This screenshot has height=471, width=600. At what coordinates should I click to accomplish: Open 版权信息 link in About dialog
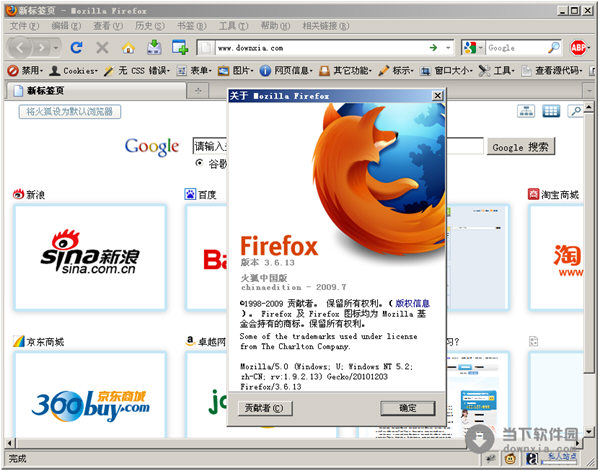click(412, 303)
